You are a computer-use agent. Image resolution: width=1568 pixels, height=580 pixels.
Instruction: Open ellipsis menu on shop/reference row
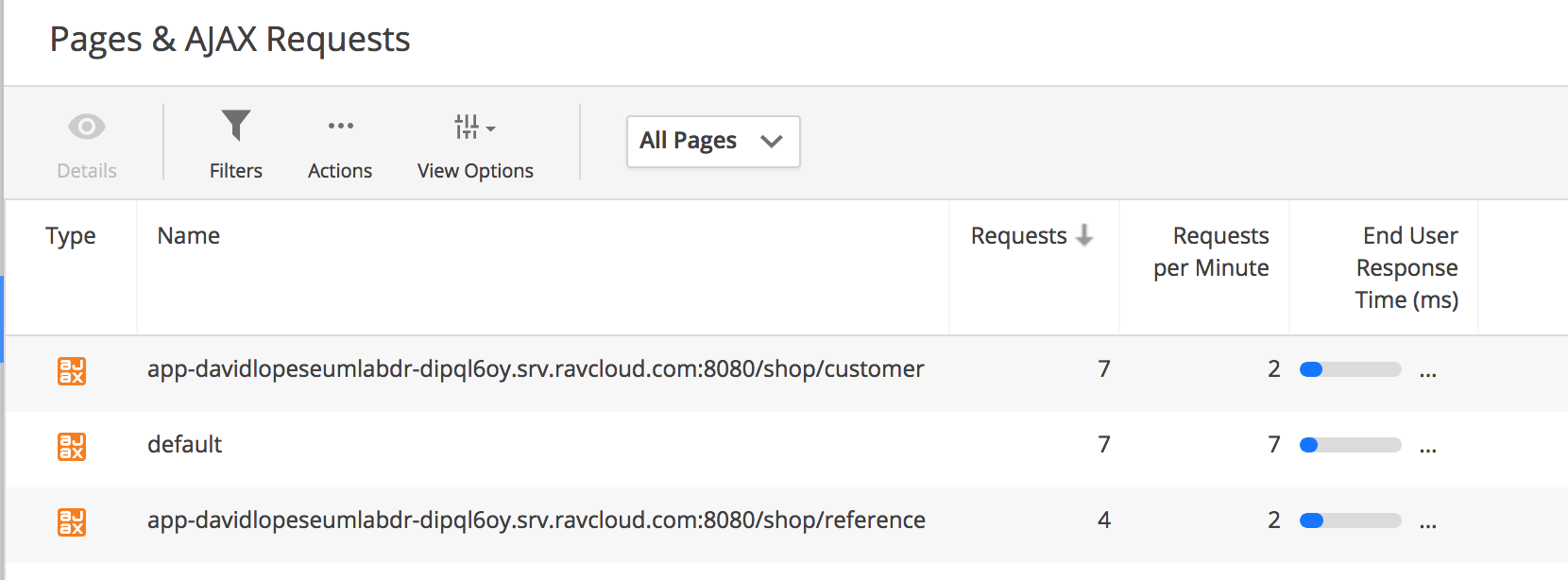tap(1427, 523)
